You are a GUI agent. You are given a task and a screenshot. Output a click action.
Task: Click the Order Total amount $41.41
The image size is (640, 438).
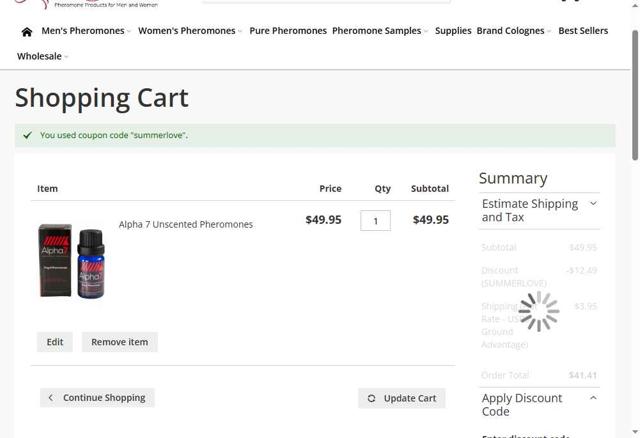[x=583, y=375]
